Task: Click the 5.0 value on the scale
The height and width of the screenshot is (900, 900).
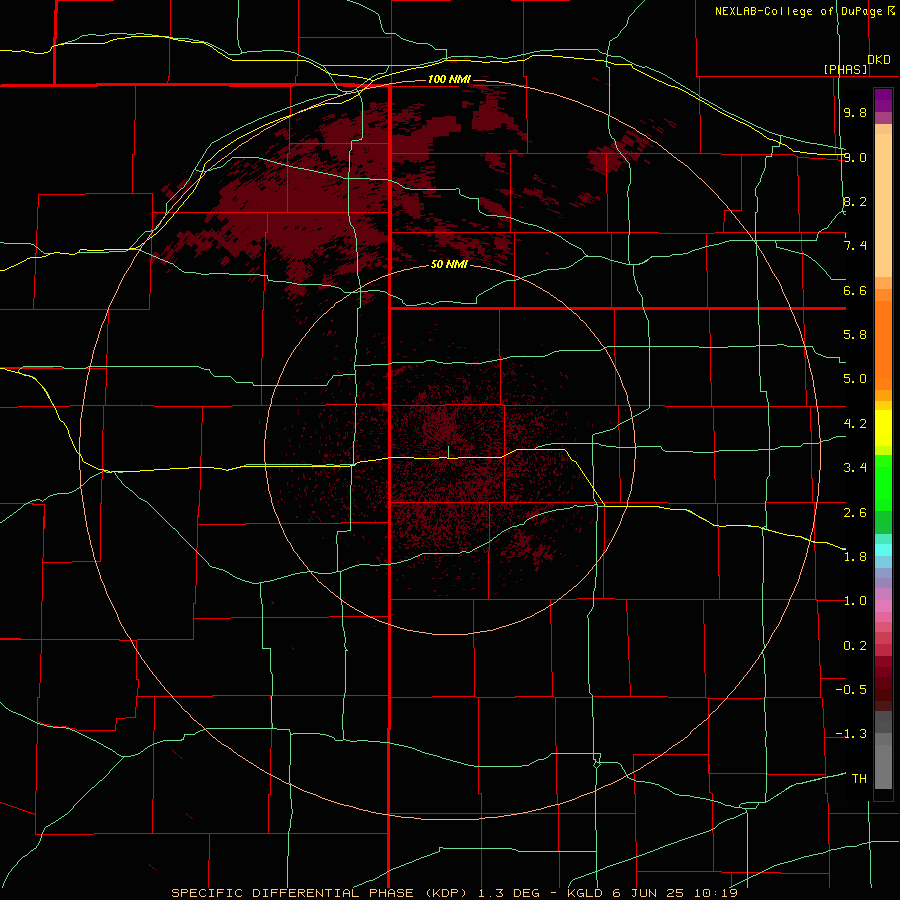Action: 855,379
